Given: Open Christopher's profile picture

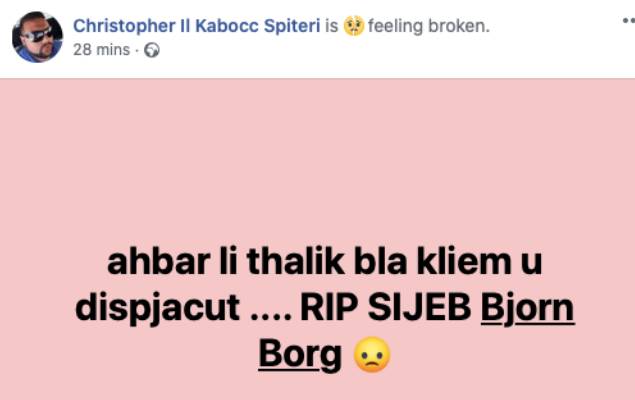Looking at the screenshot, I should point(37,37).
